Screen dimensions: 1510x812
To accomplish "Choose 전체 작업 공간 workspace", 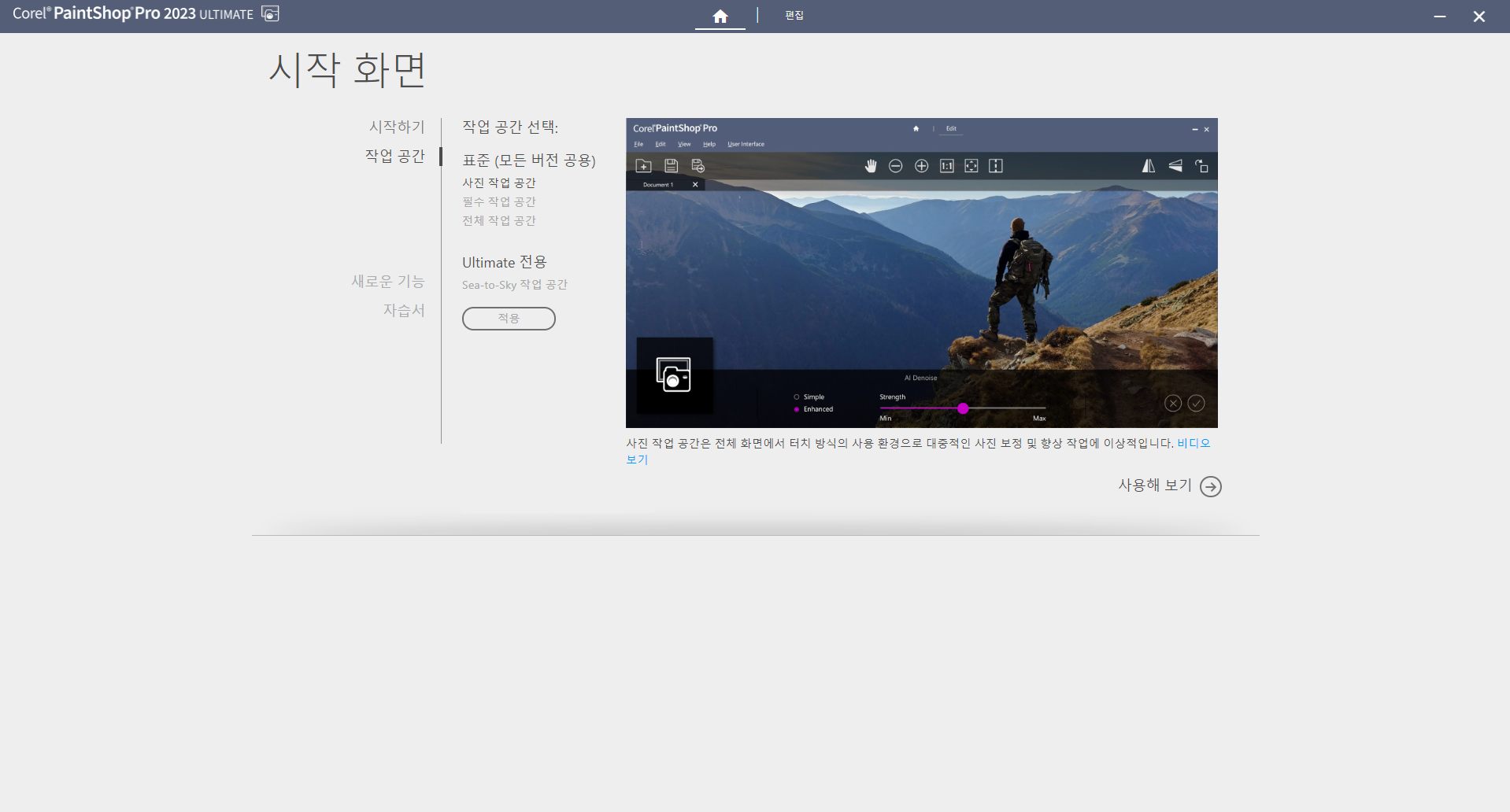I will click(498, 220).
